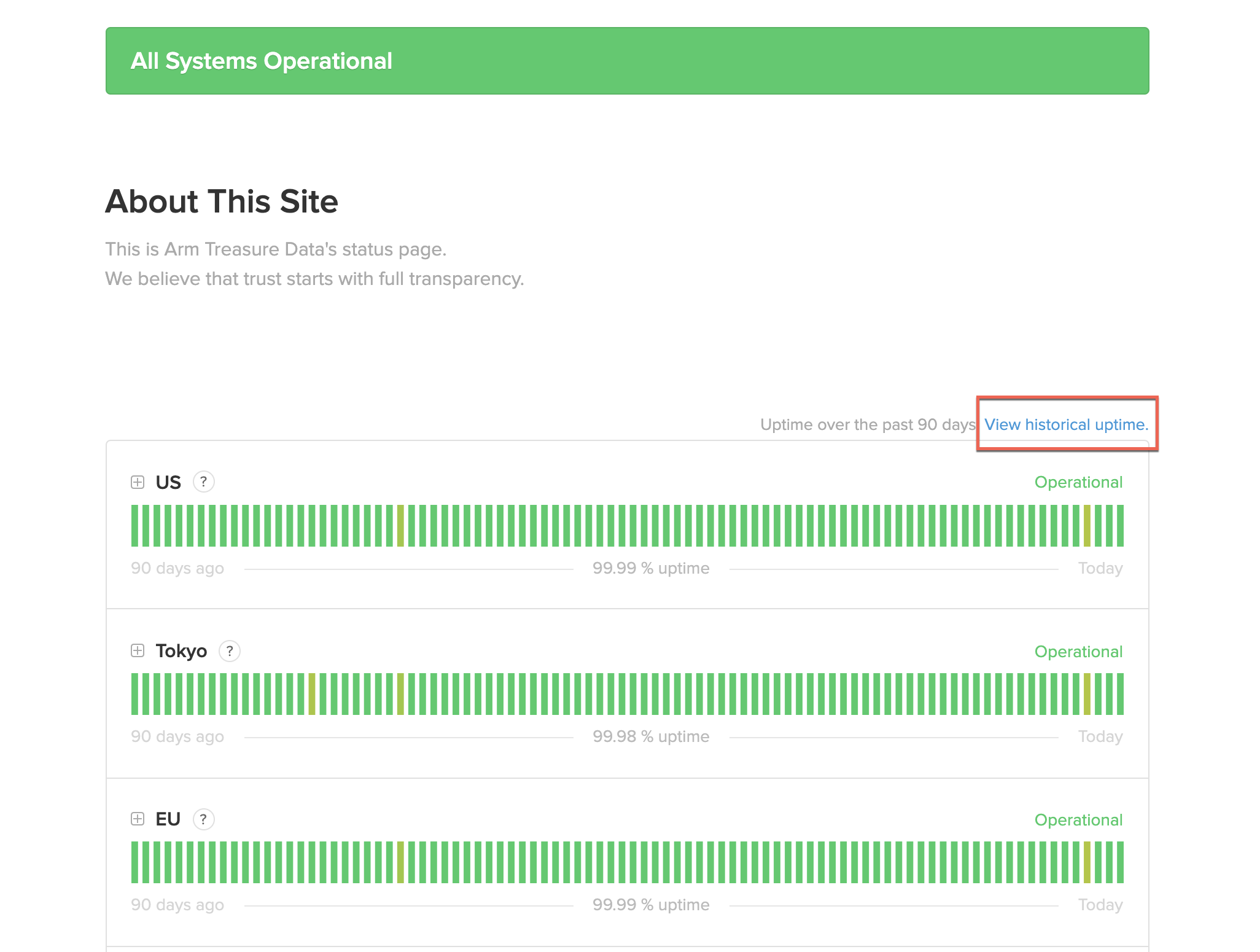Click the Tokyo 99.98 % uptime text
Viewport: 1260px width, 952px height.
tap(651, 736)
